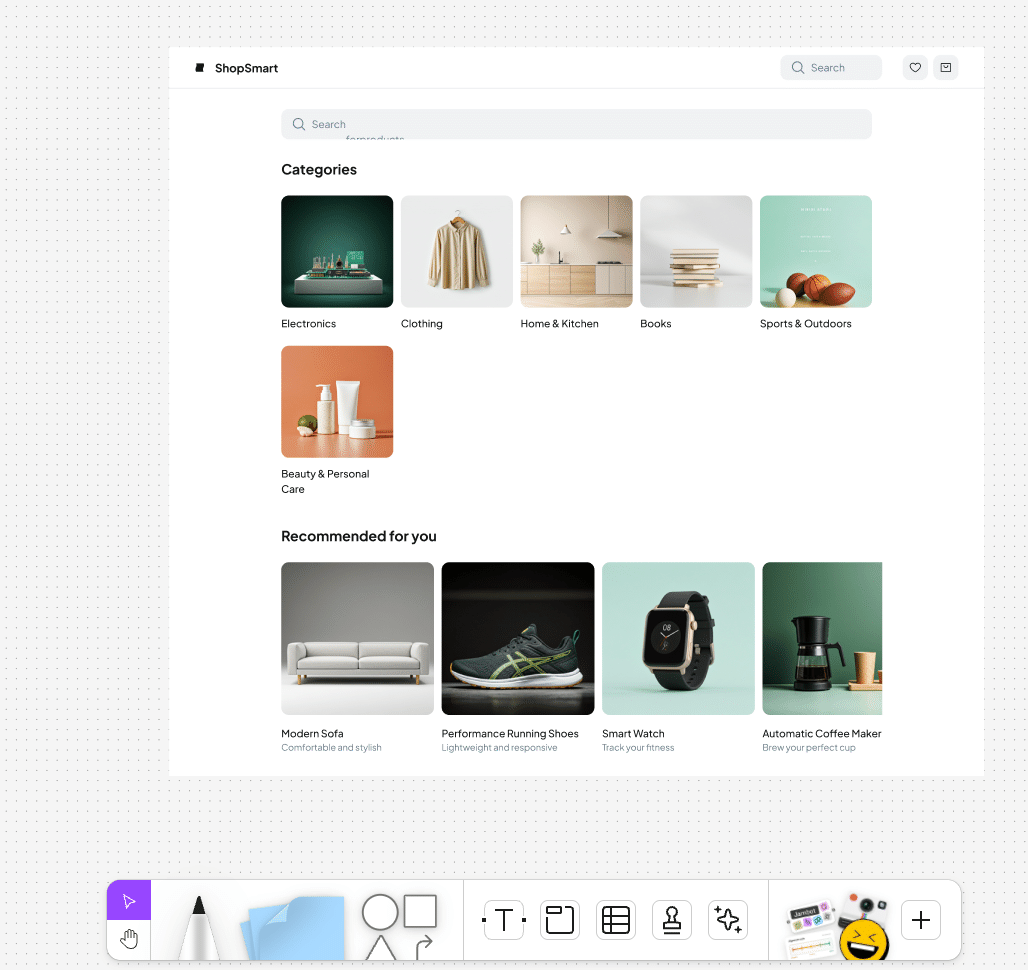This screenshot has height=970, width=1028.
Task: Switch to the Hand pan tool
Action: [129, 939]
